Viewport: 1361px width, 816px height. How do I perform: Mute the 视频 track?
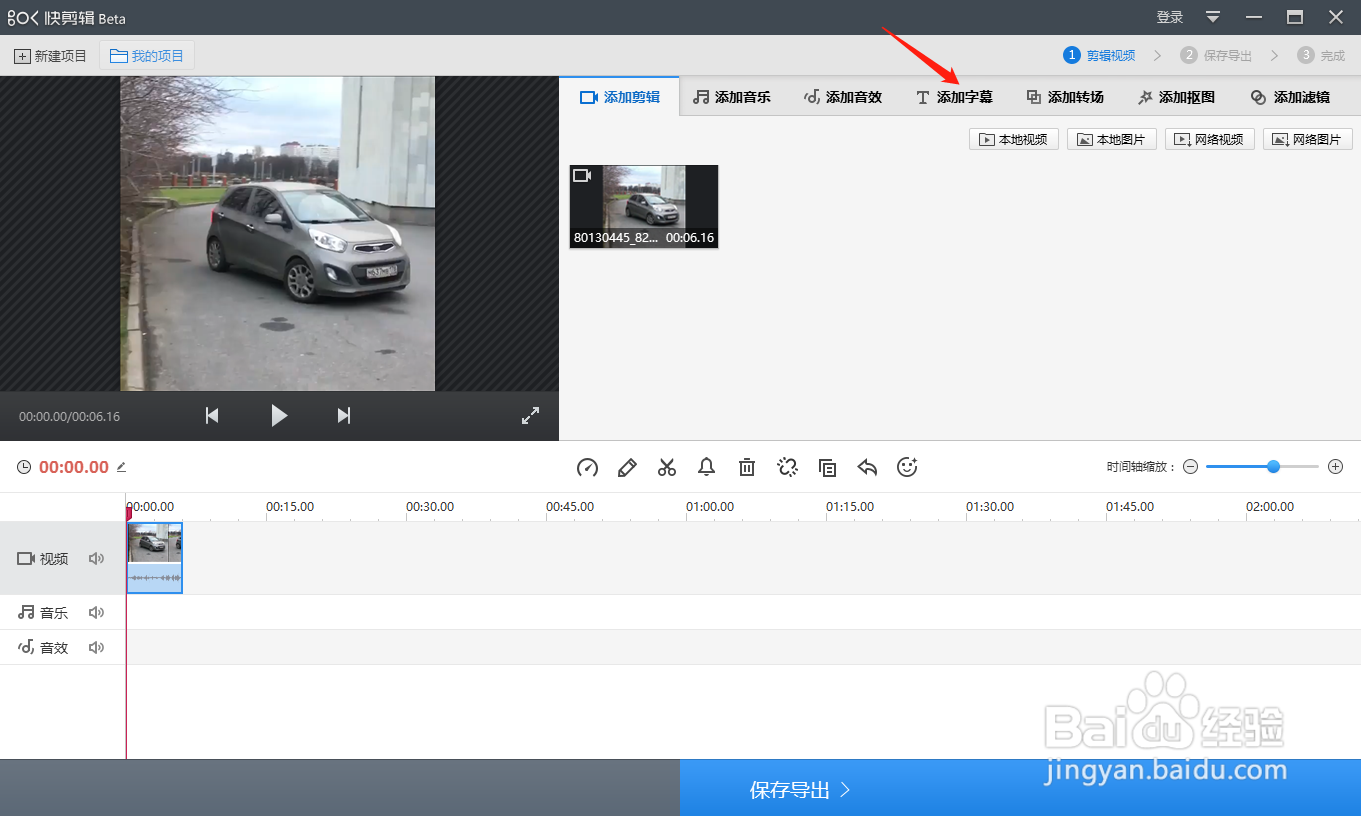tap(96, 559)
